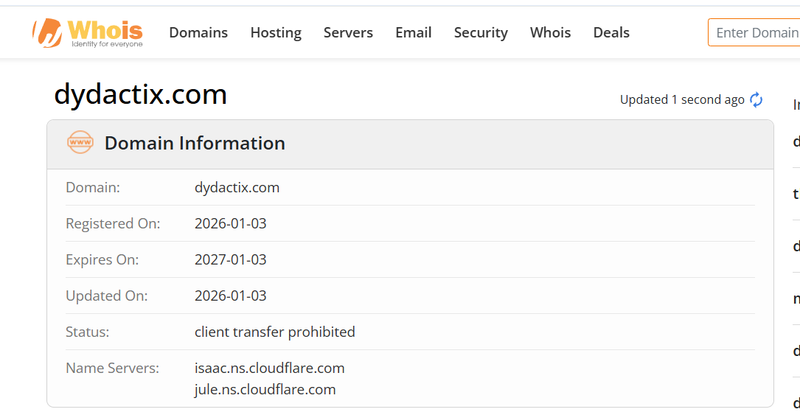
Task: Select name server isaac.ns.cloudflare.com
Action: [269, 368]
